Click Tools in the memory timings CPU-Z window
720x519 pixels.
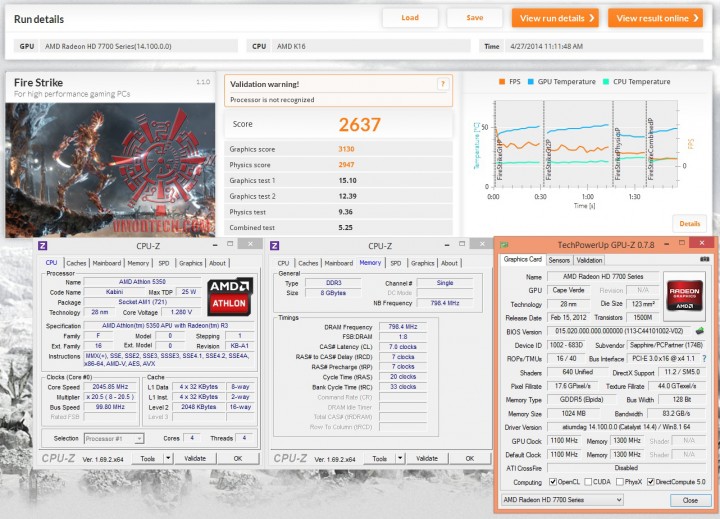380,458
